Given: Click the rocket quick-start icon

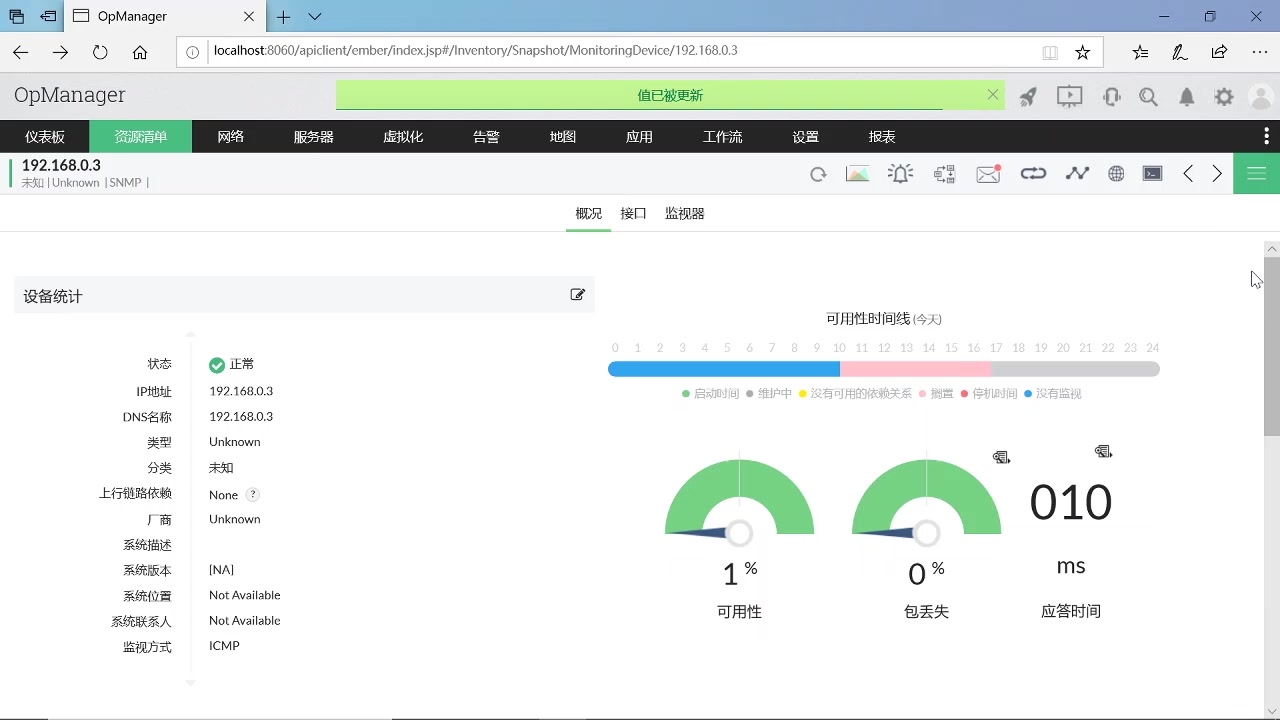Looking at the screenshot, I should click(1028, 97).
